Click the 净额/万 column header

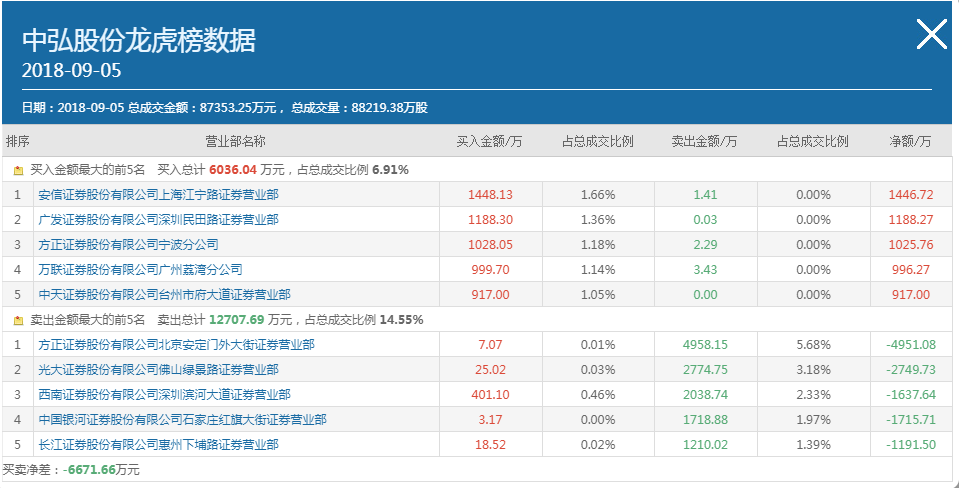911,142
